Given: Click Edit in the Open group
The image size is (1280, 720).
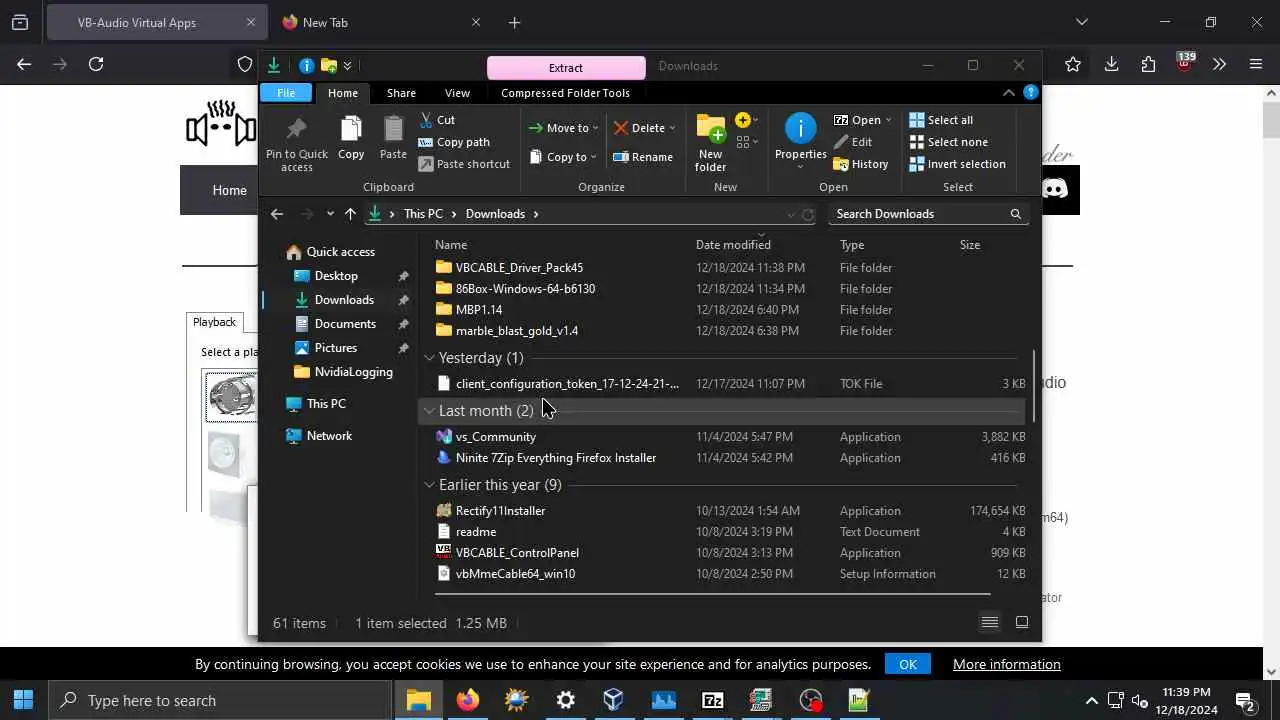Looking at the screenshot, I should 853,142.
